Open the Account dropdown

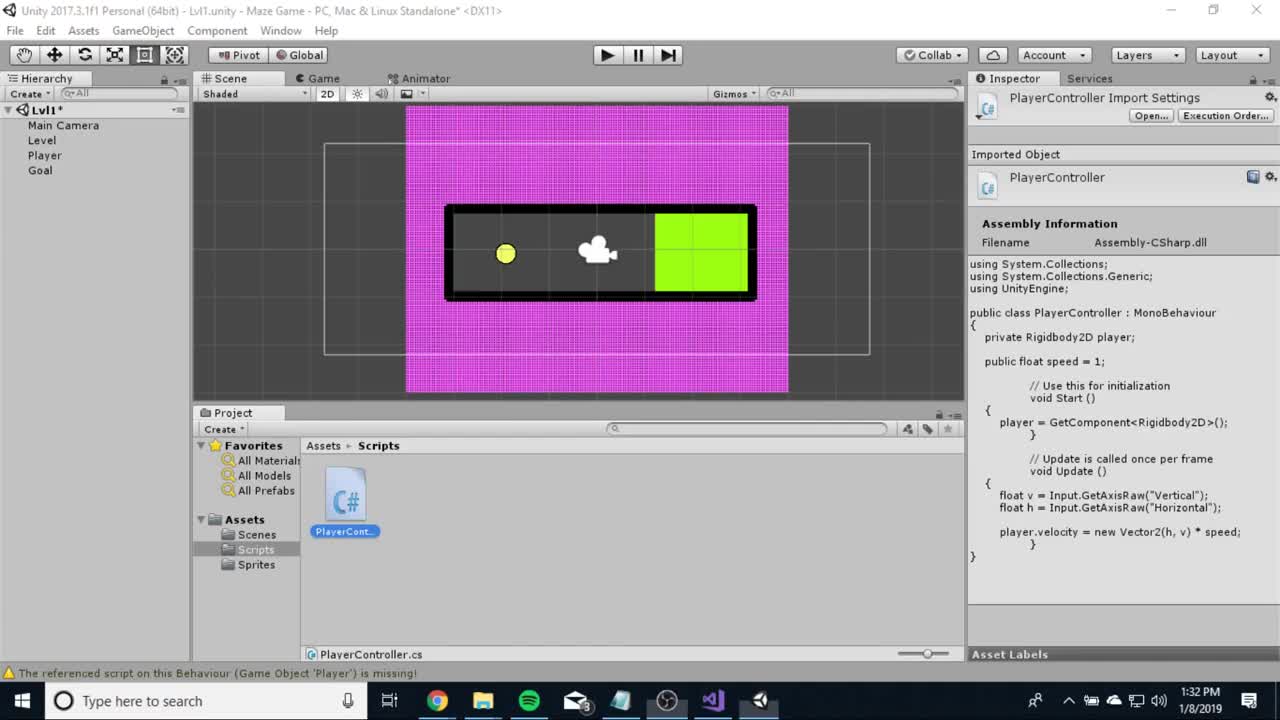click(1053, 55)
